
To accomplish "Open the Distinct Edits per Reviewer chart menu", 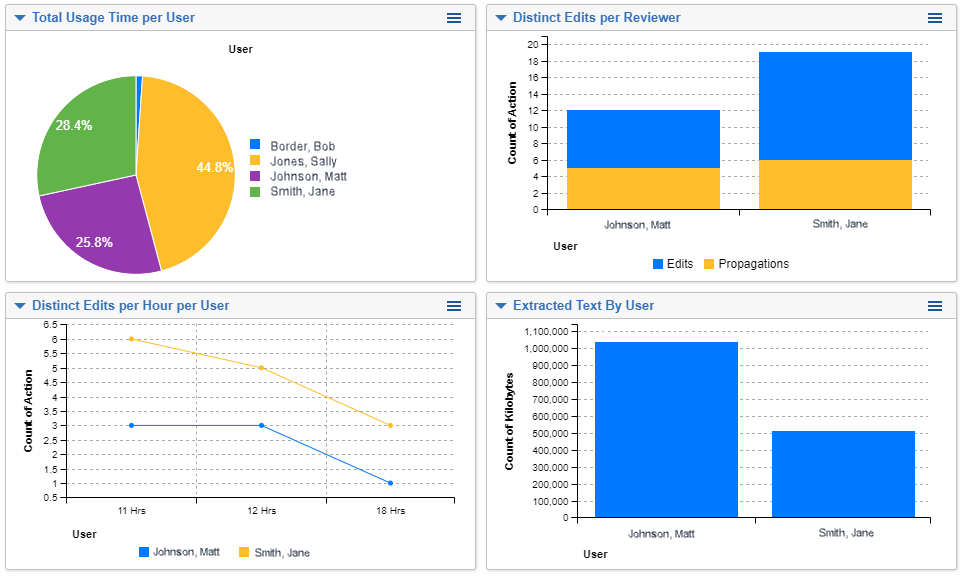I will coord(934,17).
